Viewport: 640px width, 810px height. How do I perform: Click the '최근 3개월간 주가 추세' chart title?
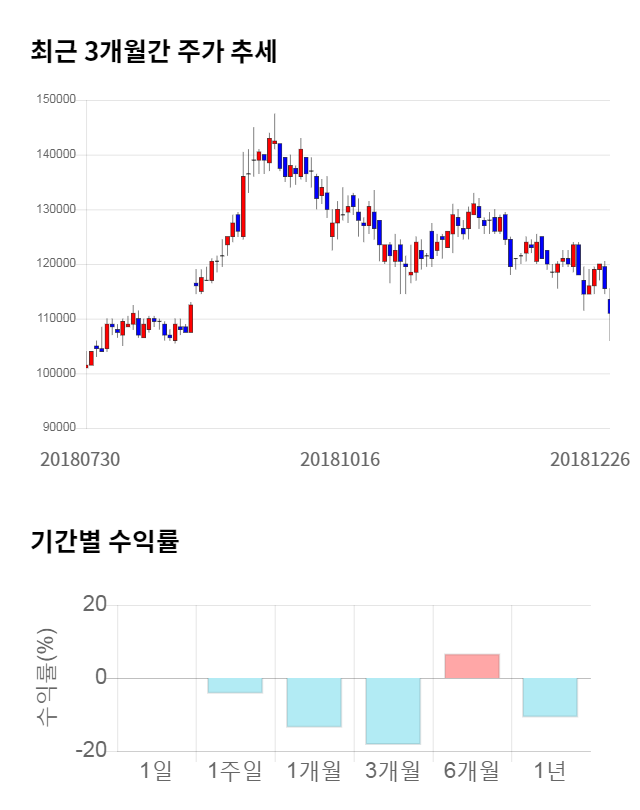pos(153,52)
